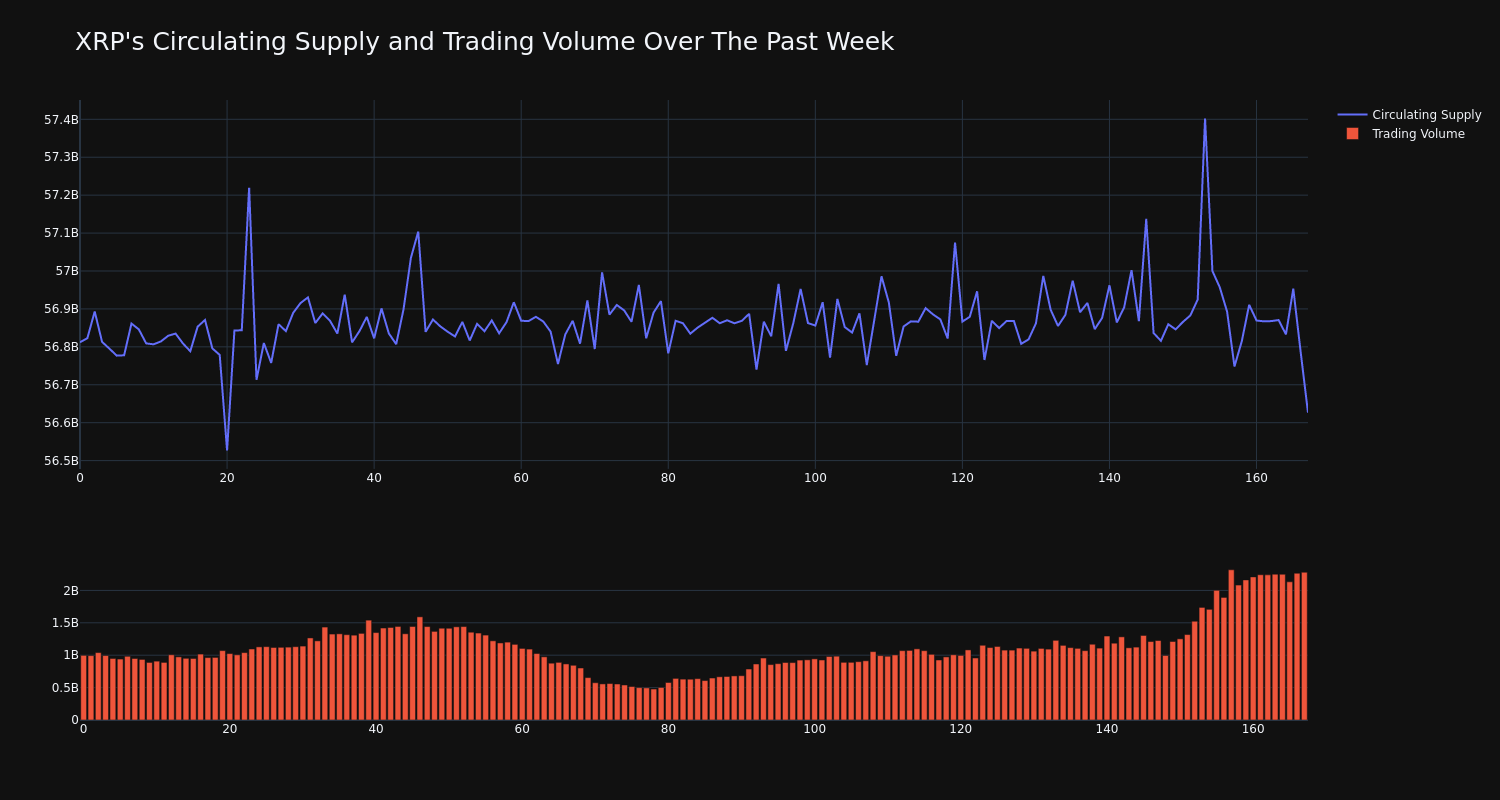Screen dimensions: 1500x800
Task: Click the 57.3B y-axis label
Action: coord(60,157)
